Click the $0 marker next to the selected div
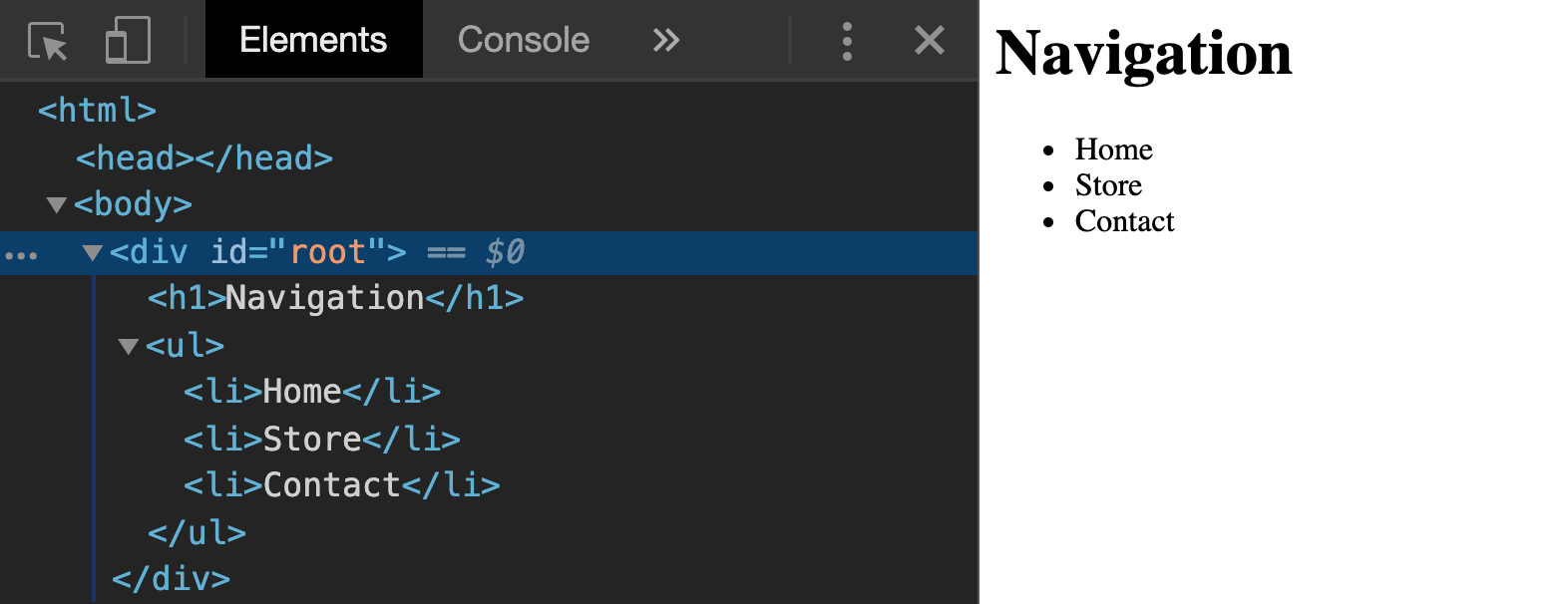1568x604 pixels. (507, 252)
